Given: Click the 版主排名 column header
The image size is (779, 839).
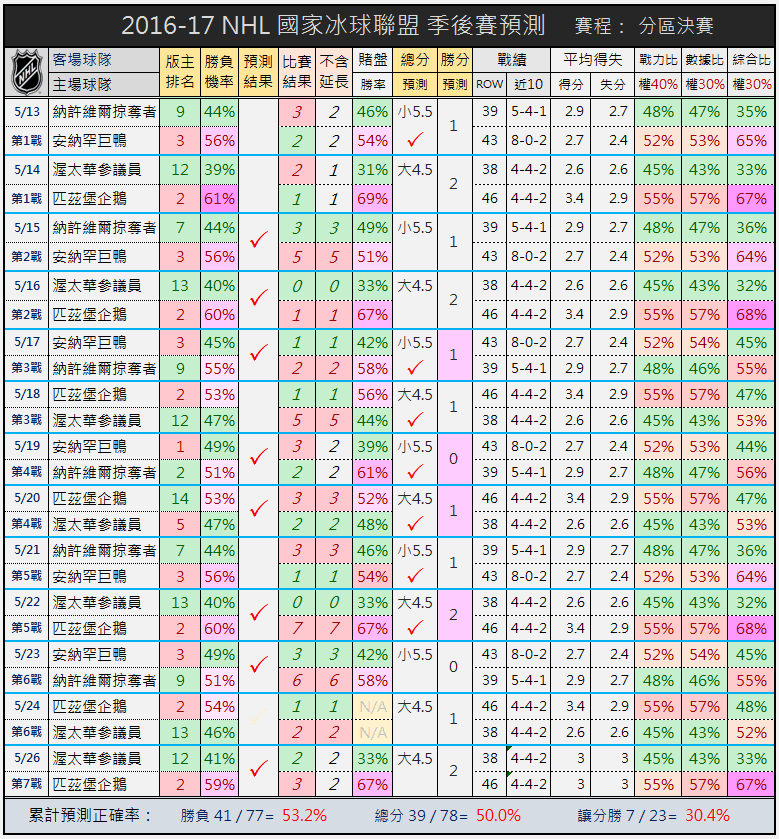Looking at the screenshot, I should (180, 72).
